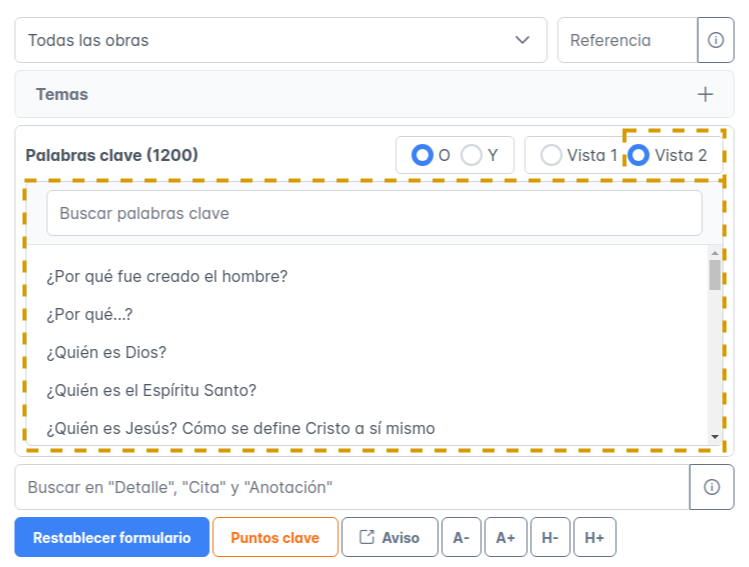Click the keyword list scrollbar down arrow
749x567 pixels.
(714, 437)
